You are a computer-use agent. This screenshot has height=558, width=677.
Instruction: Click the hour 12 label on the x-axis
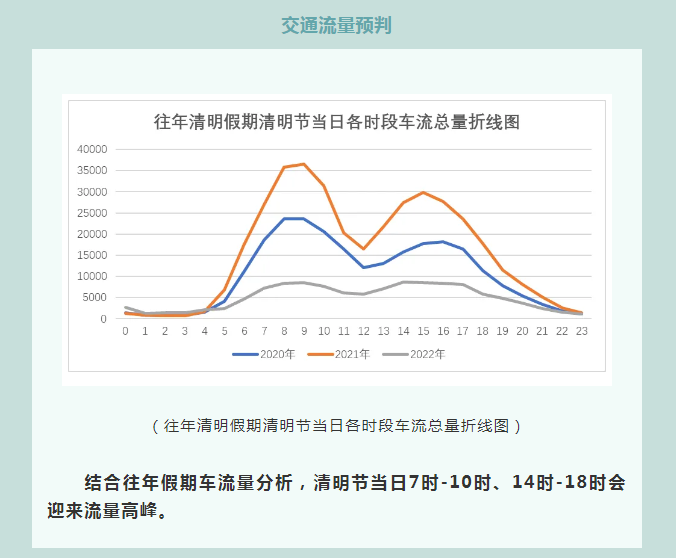tap(363, 331)
